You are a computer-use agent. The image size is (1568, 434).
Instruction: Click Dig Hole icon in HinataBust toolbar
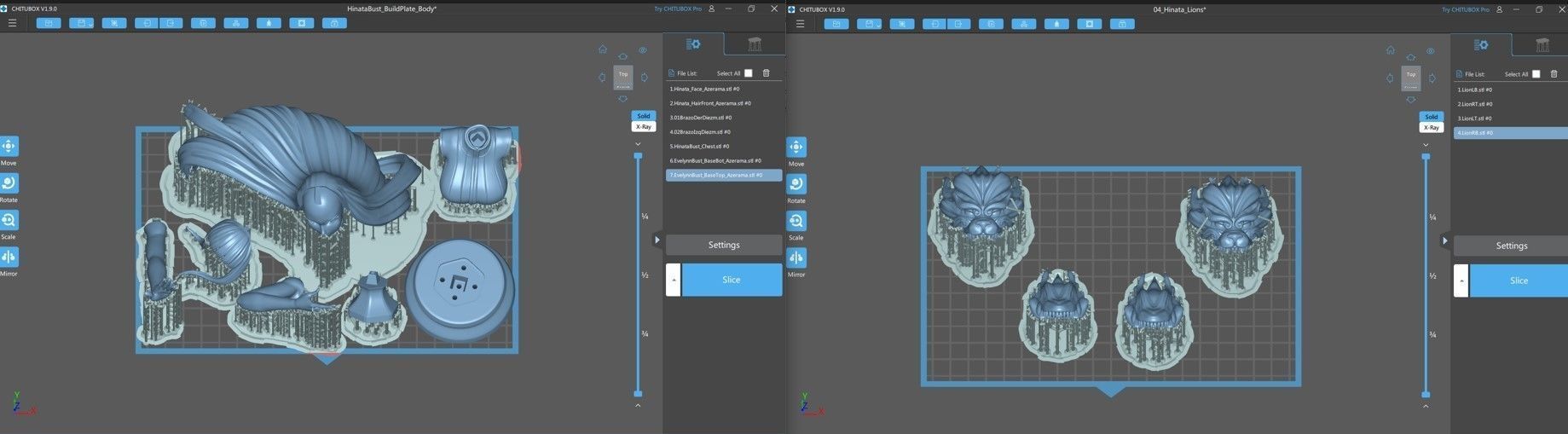pos(302,23)
